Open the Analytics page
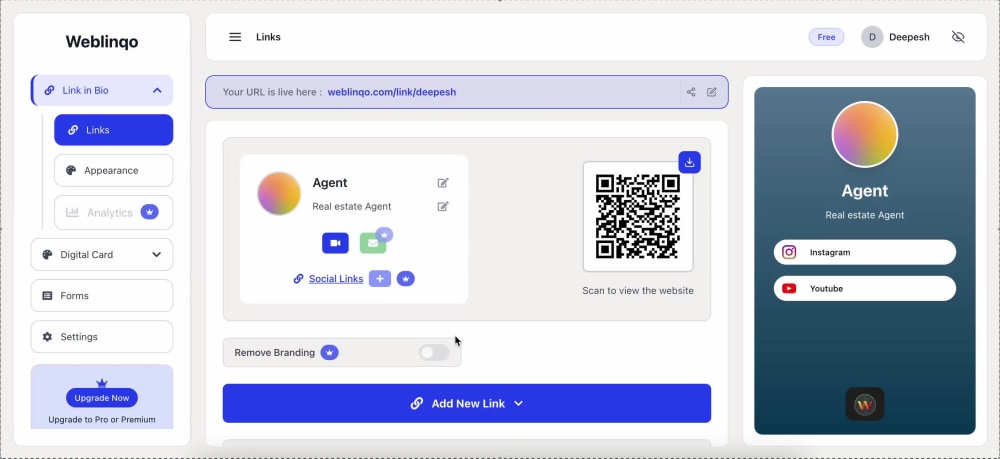 pos(114,212)
